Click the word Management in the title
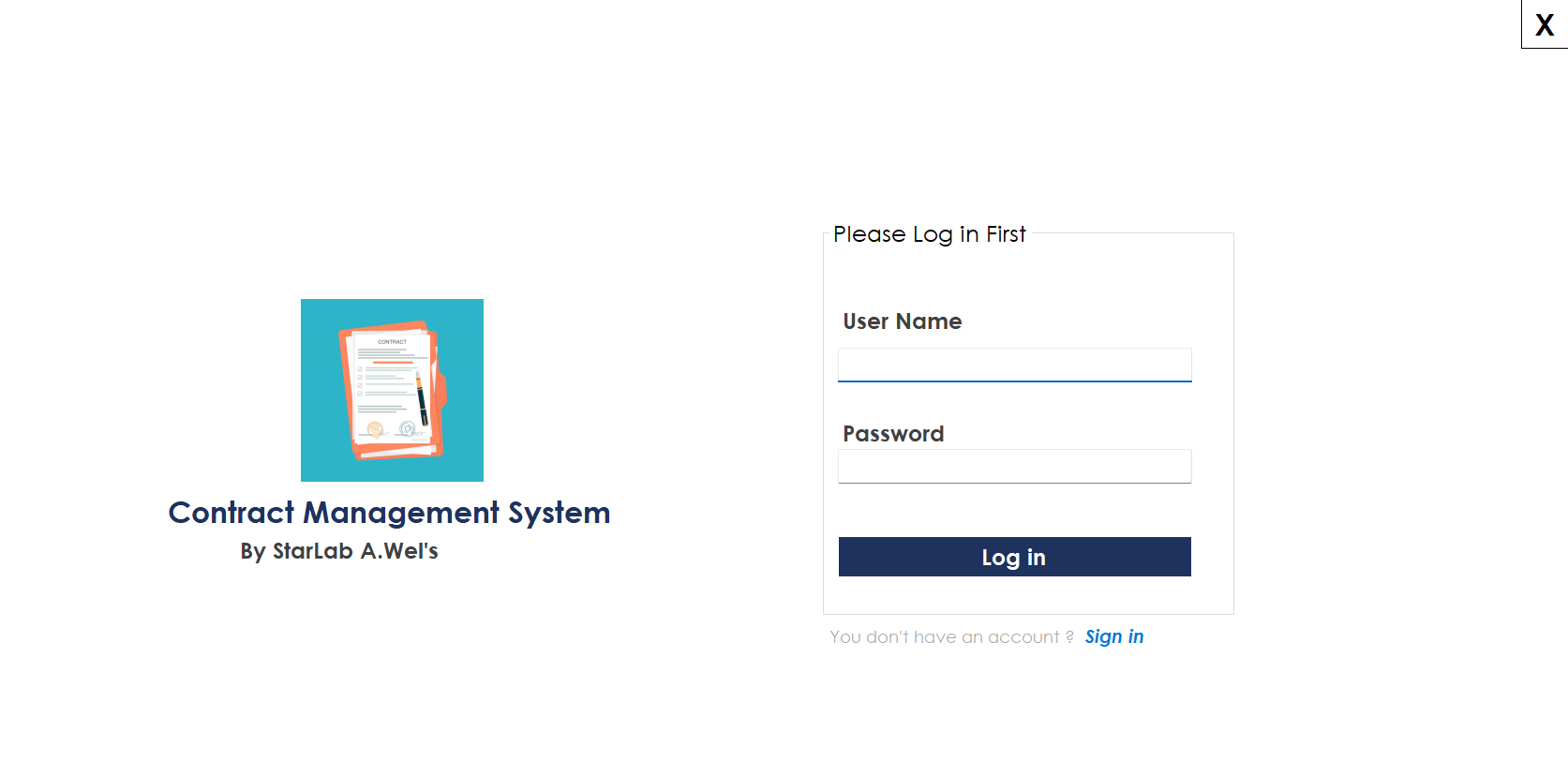The width and height of the screenshot is (1568, 762). click(401, 513)
